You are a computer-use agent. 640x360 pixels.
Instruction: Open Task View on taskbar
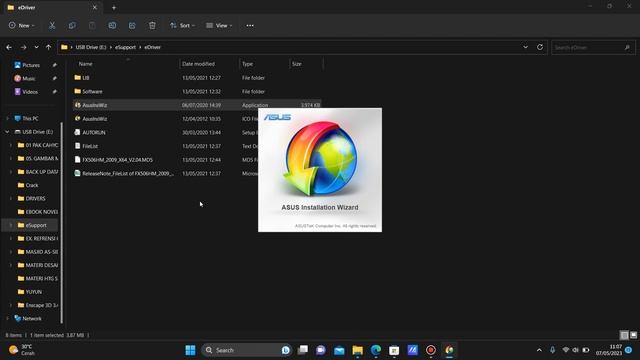pyautogui.click(x=303, y=350)
